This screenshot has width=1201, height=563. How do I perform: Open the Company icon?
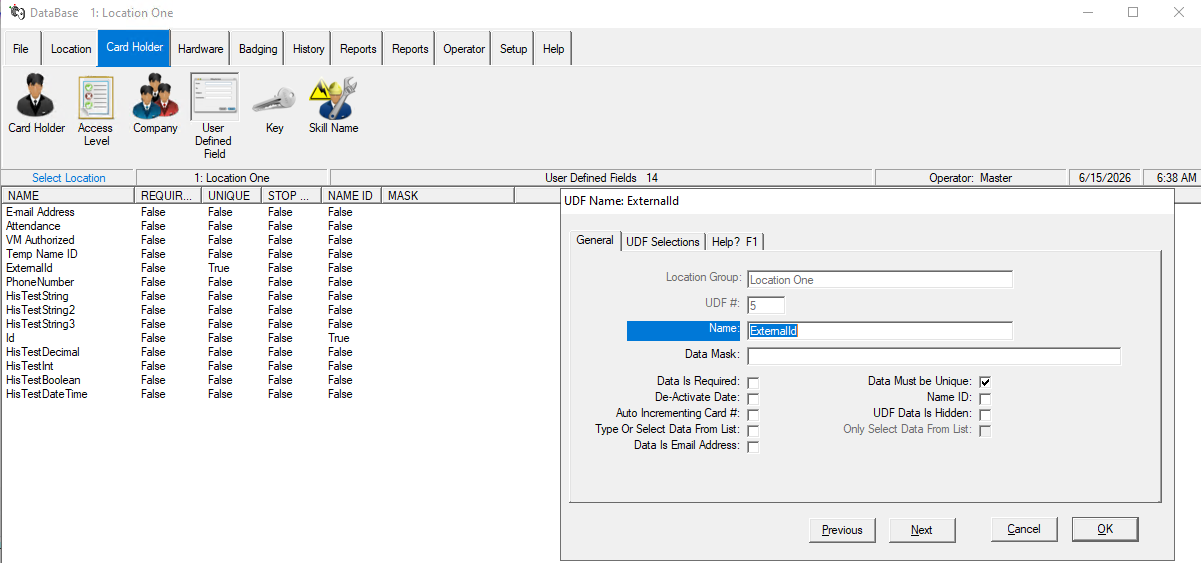click(x=155, y=97)
